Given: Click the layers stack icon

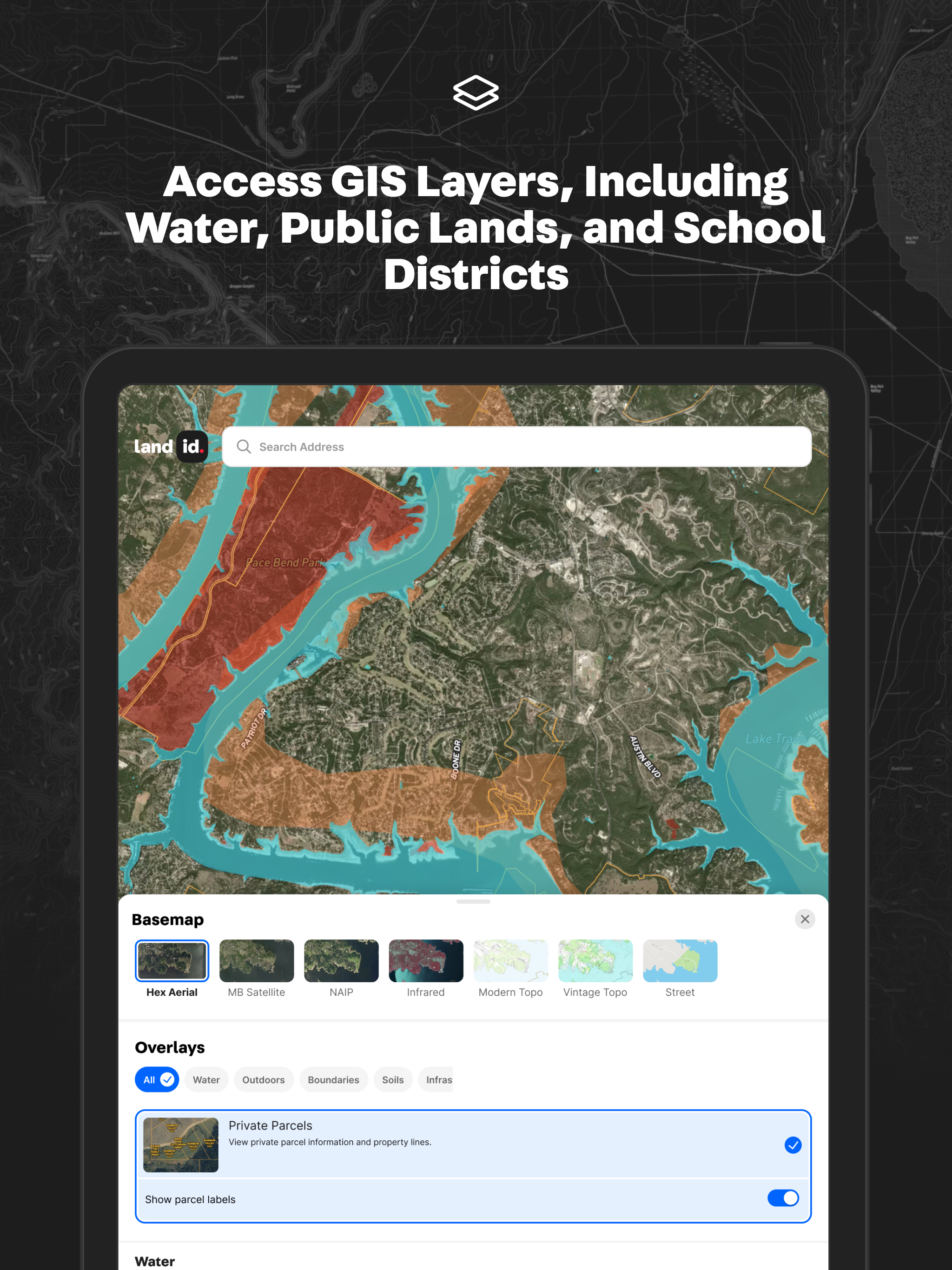Looking at the screenshot, I should point(476,93).
